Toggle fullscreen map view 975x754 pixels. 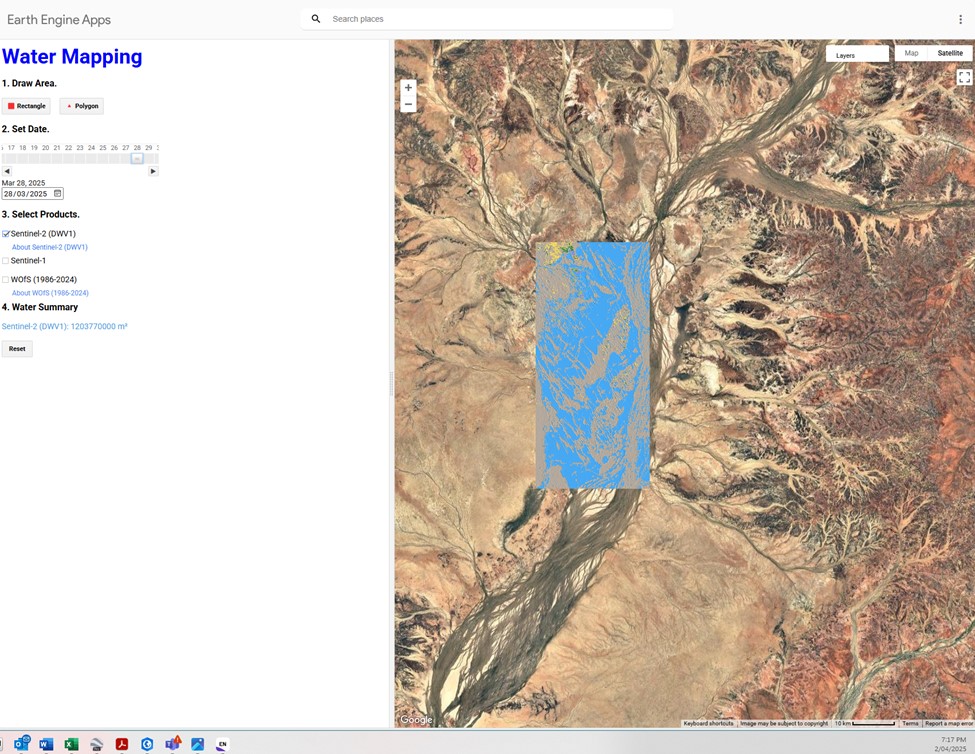964,77
